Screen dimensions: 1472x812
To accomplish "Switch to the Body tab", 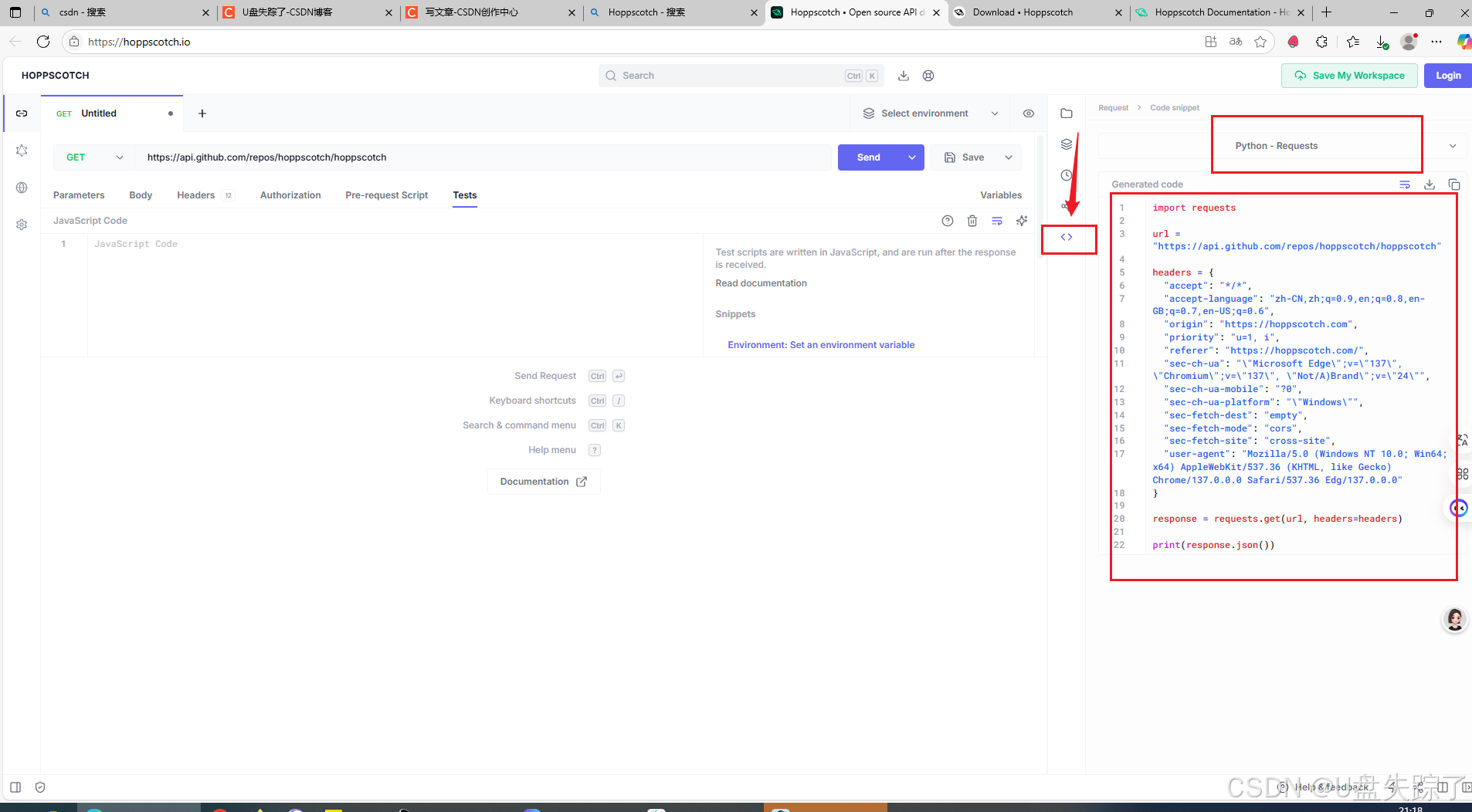I will (141, 195).
